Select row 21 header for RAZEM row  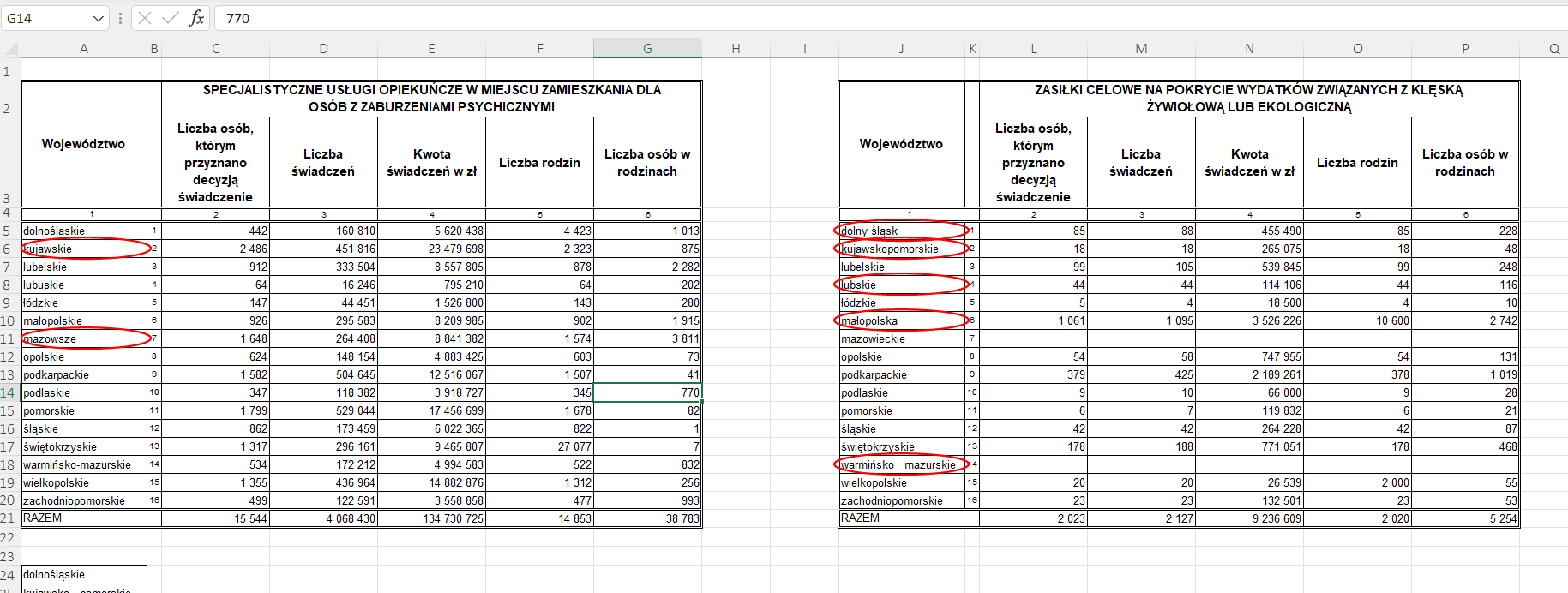[8, 518]
